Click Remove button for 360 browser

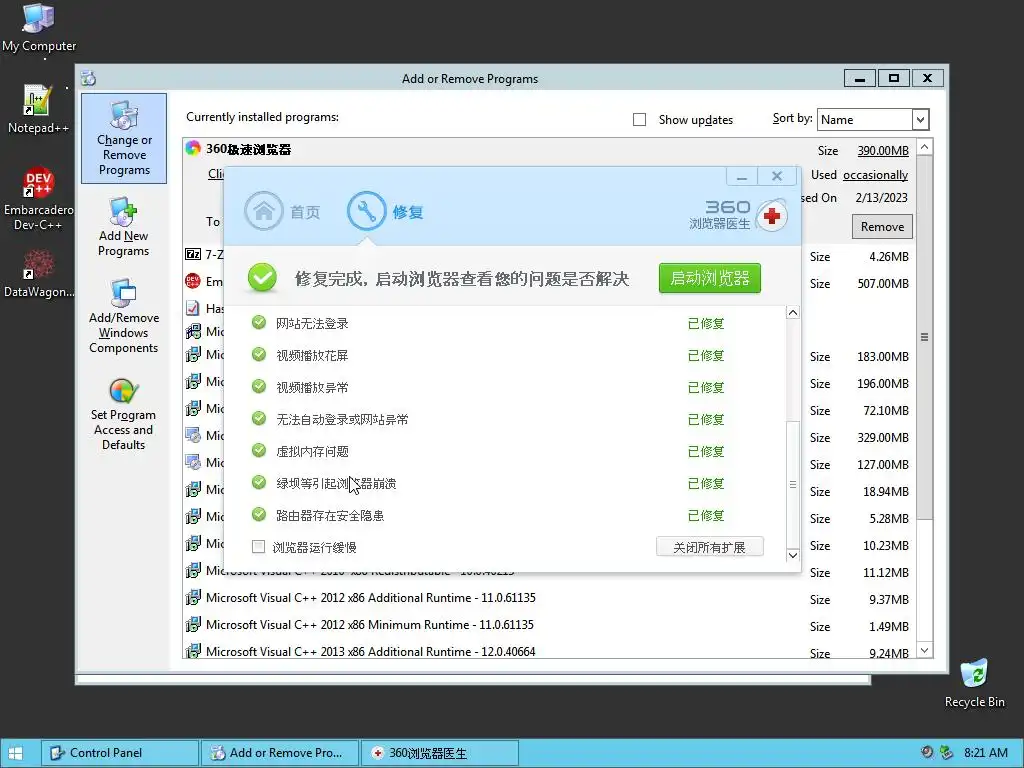pyautogui.click(x=882, y=227)
